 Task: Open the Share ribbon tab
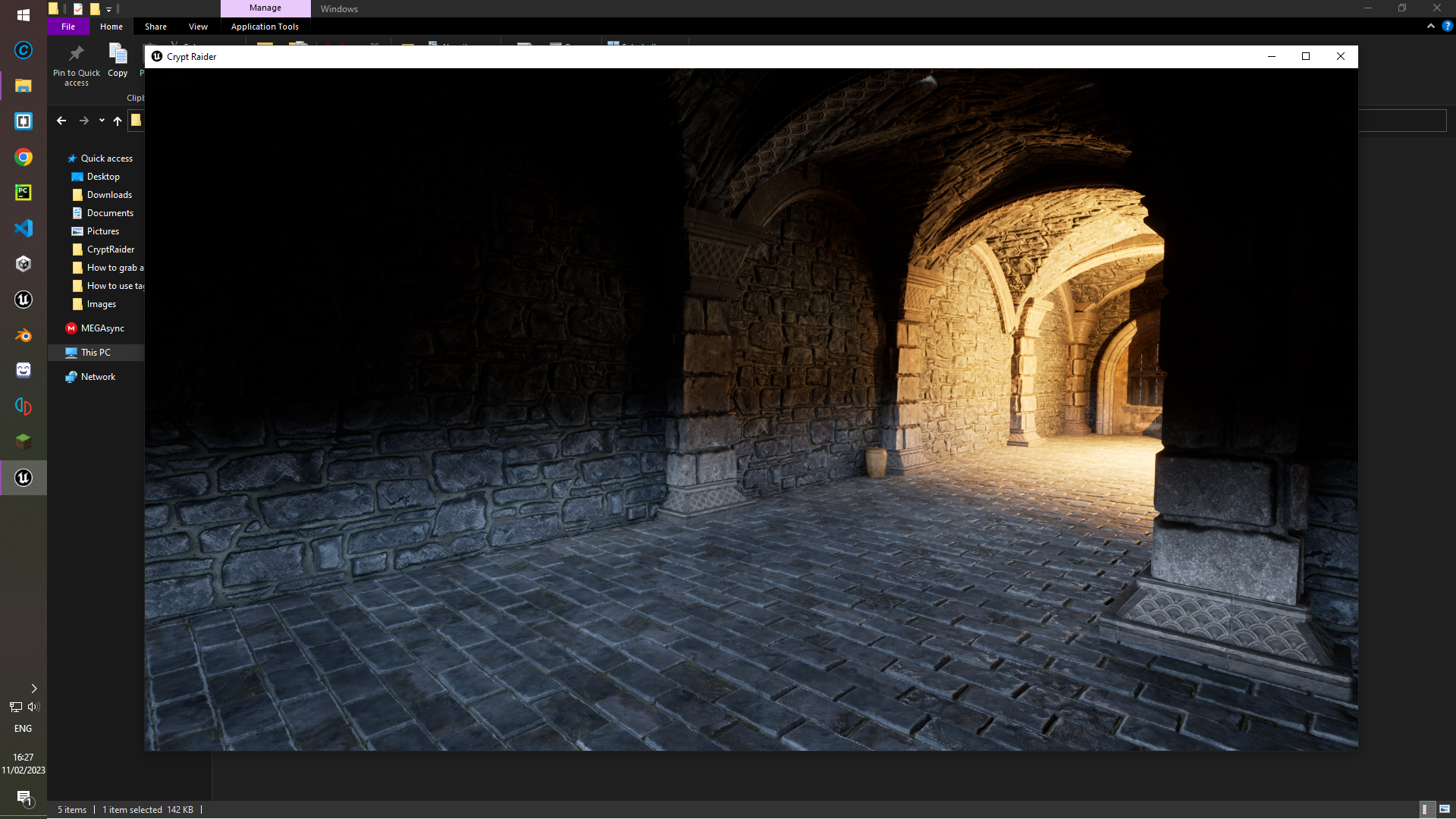155,27
